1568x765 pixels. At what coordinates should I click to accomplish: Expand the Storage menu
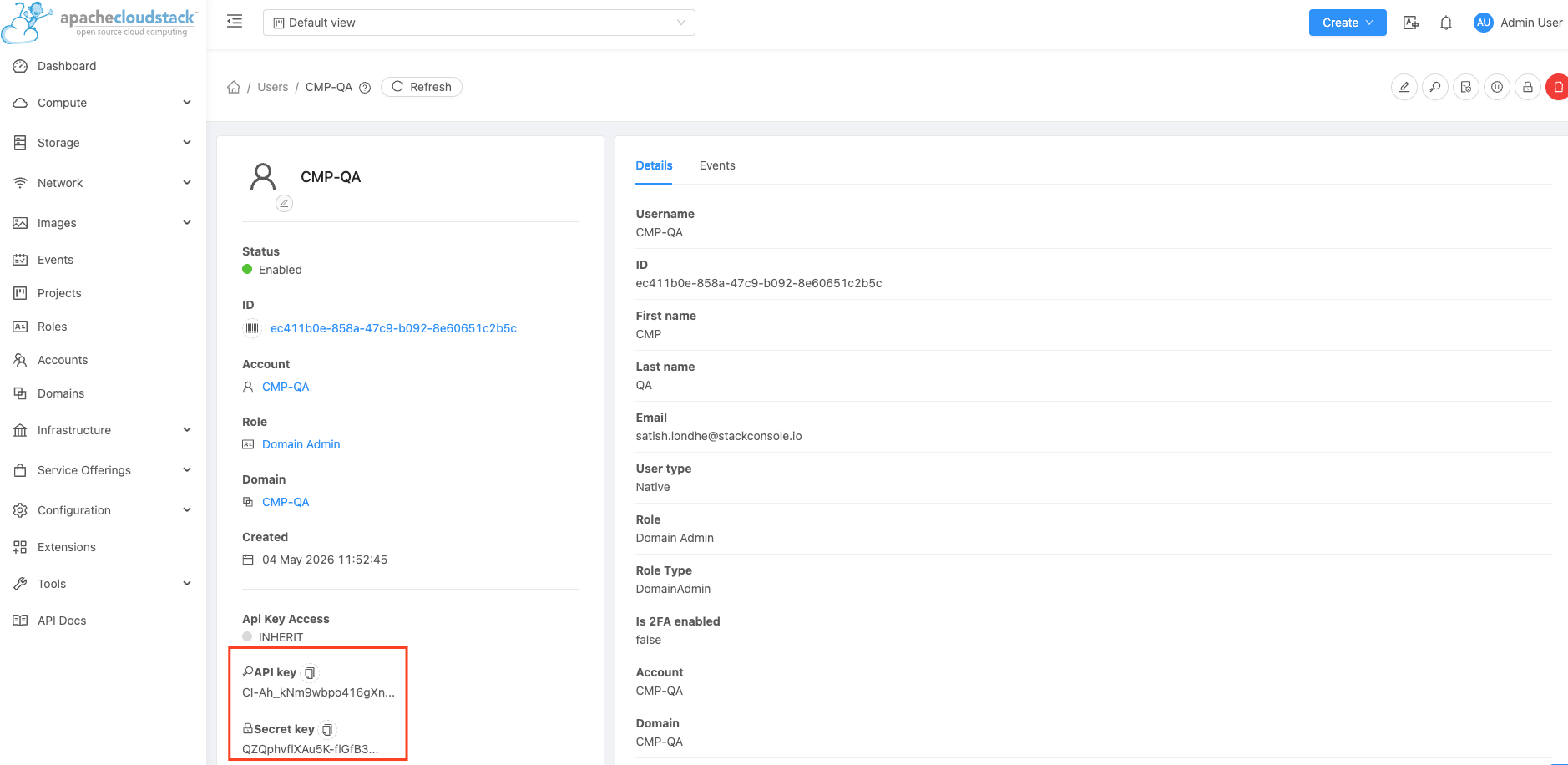(x=103, y=143)
